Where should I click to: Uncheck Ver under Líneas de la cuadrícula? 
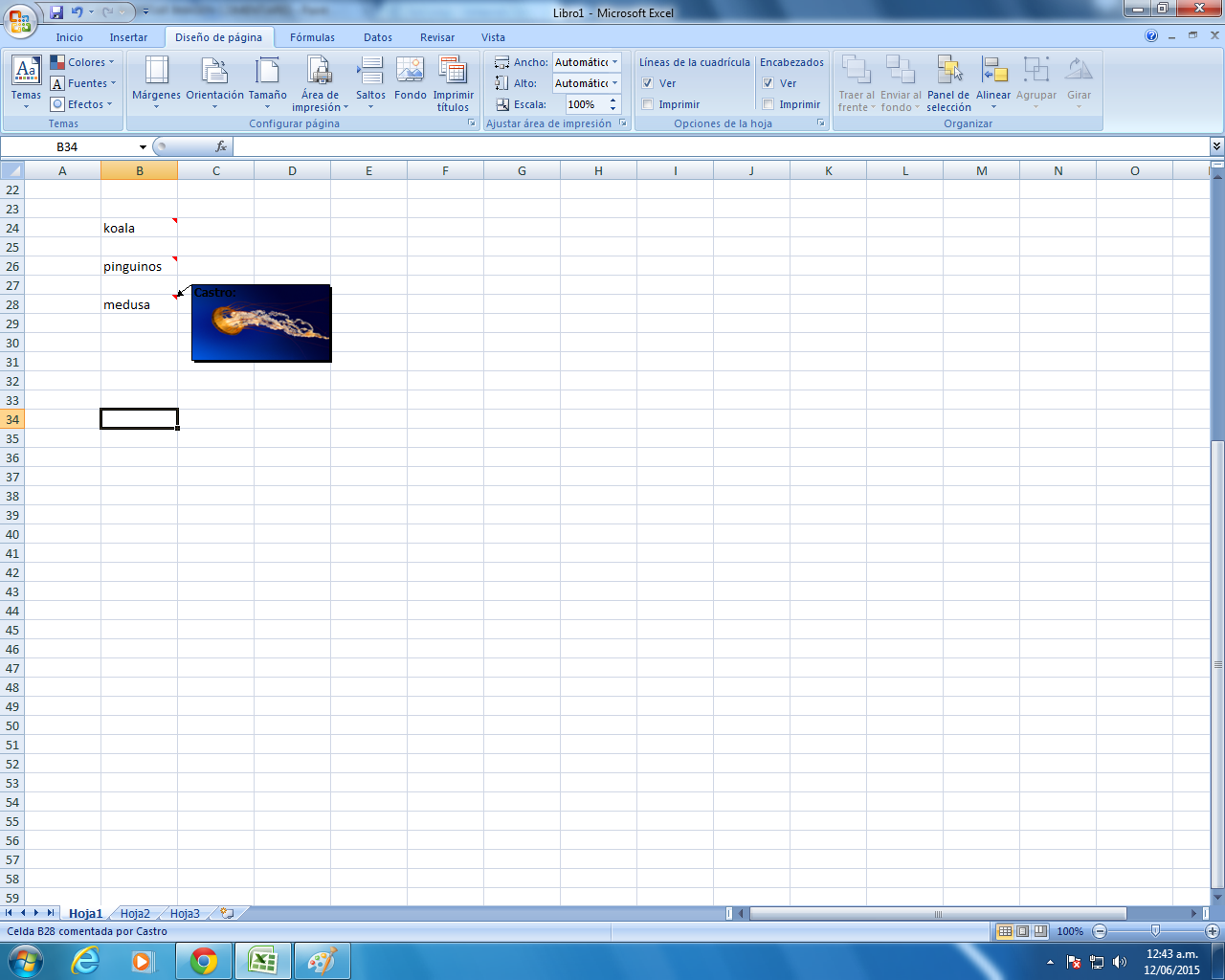[x=648, y=83]
